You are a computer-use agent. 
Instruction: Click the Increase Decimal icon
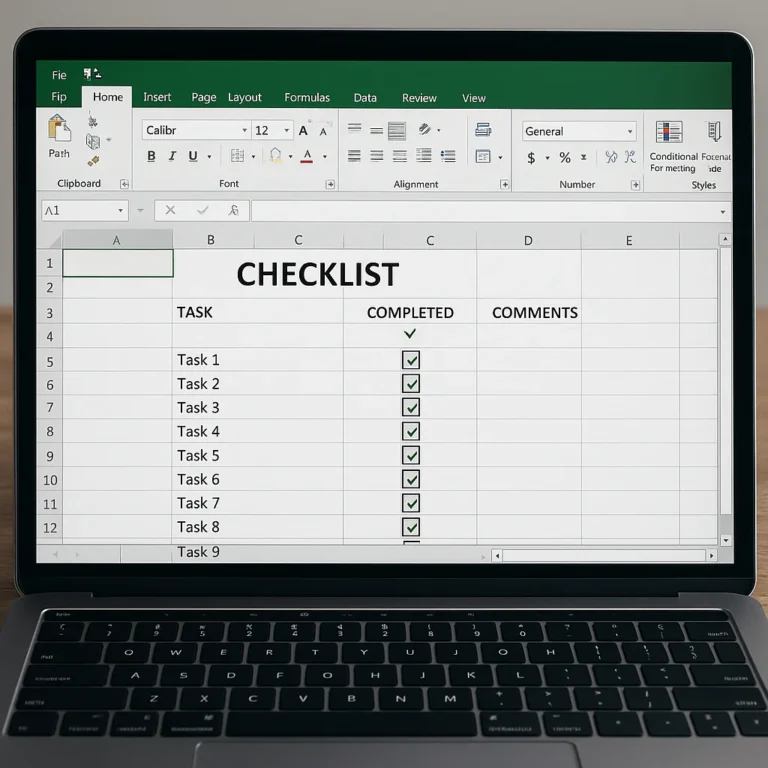611,157
